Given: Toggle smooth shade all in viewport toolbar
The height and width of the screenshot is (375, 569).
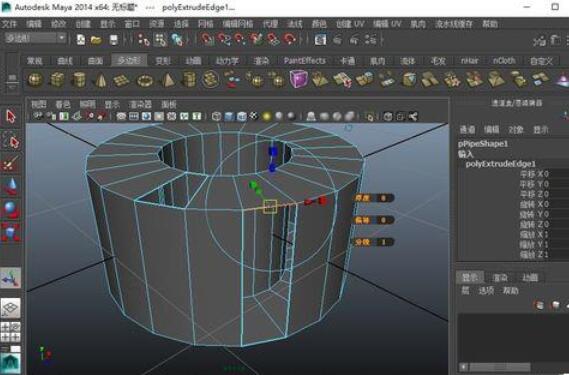Looking at the screenshot, I should point(229,116).
